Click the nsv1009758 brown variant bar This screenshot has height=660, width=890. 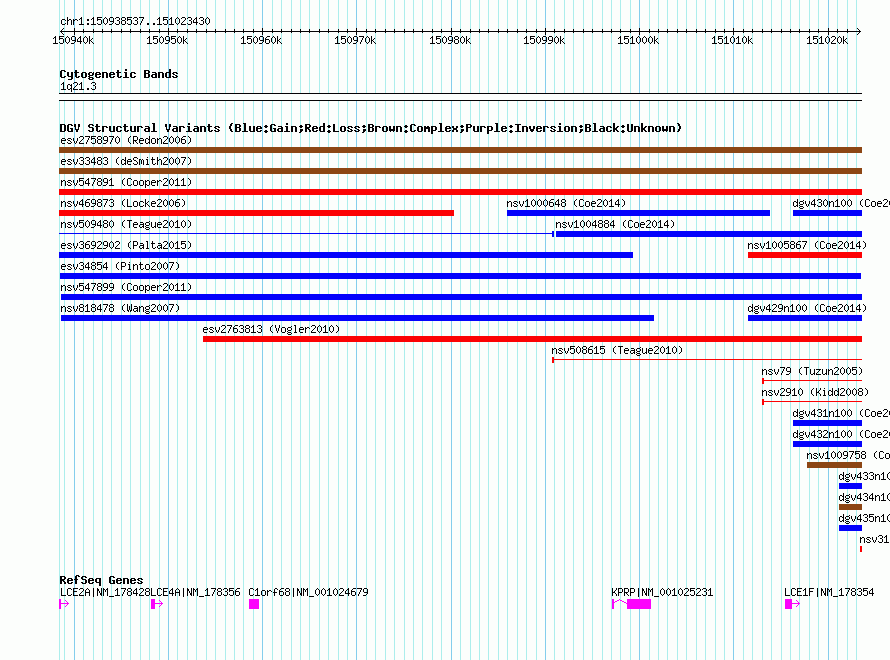pos(834,465)
